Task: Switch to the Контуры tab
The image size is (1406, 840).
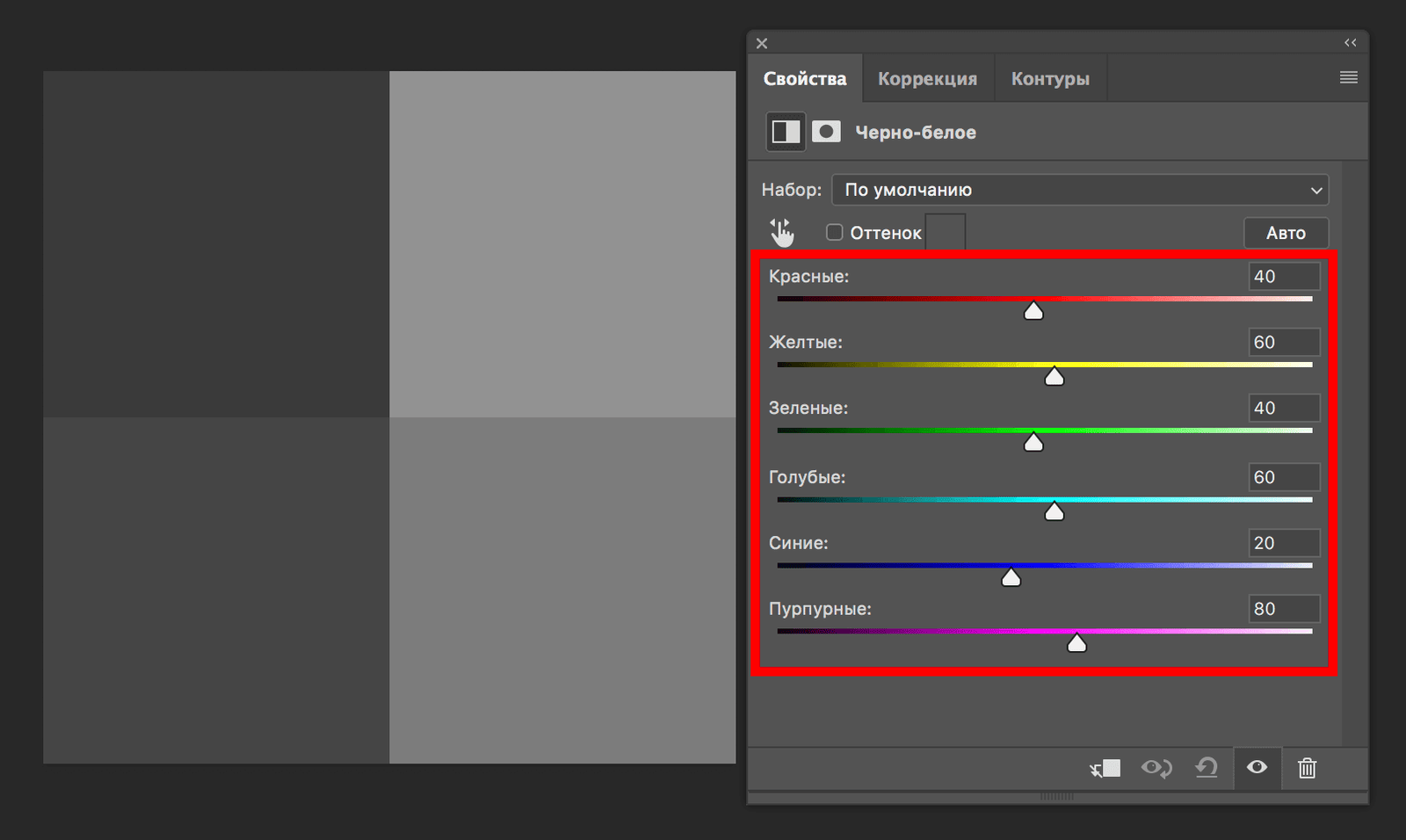Action: tap(1049, 79)
